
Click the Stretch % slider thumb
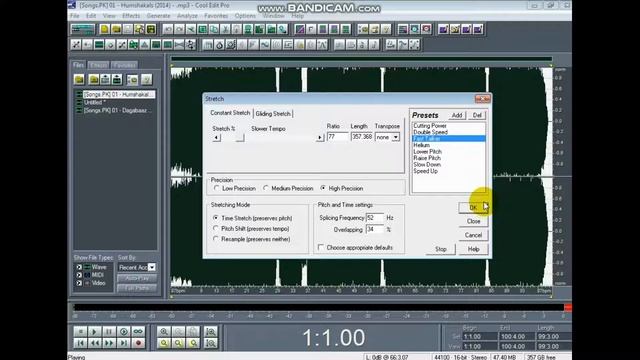coord(240,138)
